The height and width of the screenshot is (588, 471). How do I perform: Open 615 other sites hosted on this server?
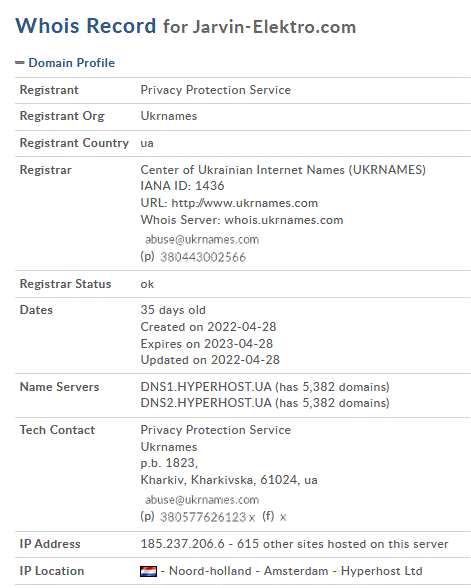point(342,544)
